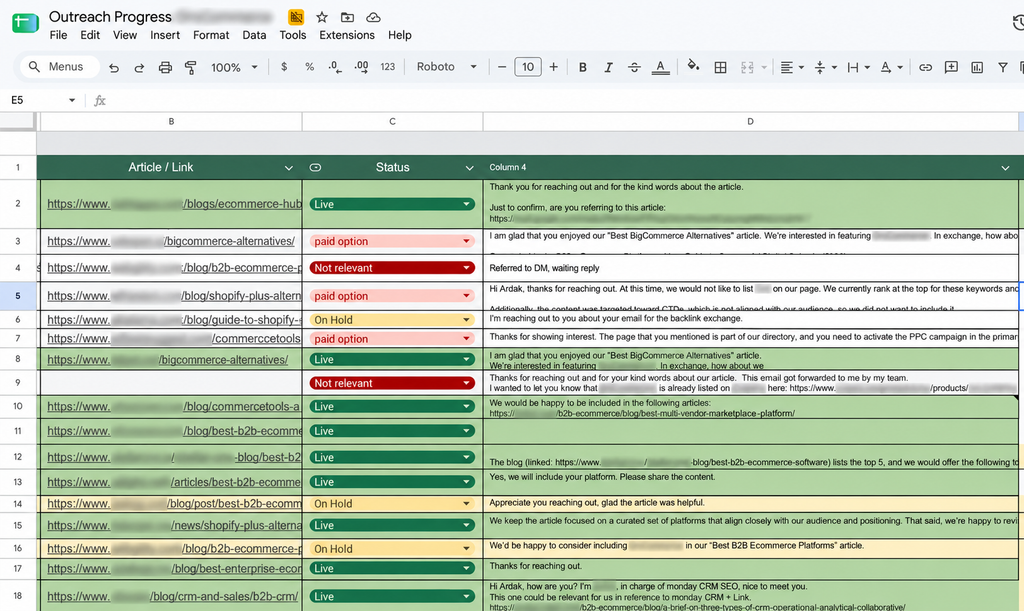Image resolution: width=1024 pixels, height=611 pixels.
Task: Click the yellow icon beside the document title
Action: (x=296, y=17)
